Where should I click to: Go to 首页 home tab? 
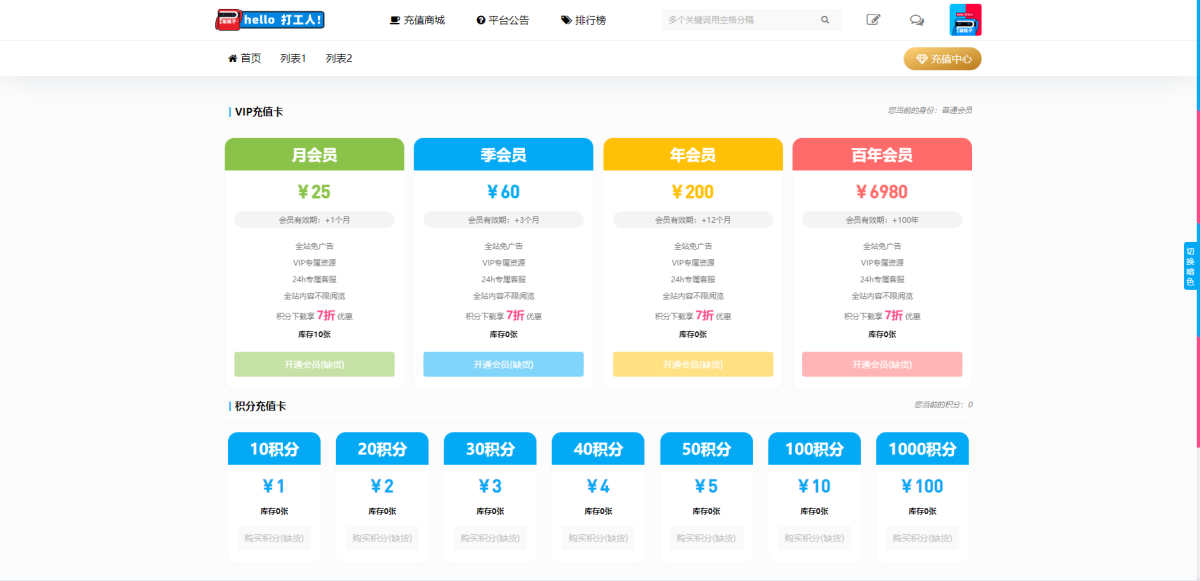[245, 59]
